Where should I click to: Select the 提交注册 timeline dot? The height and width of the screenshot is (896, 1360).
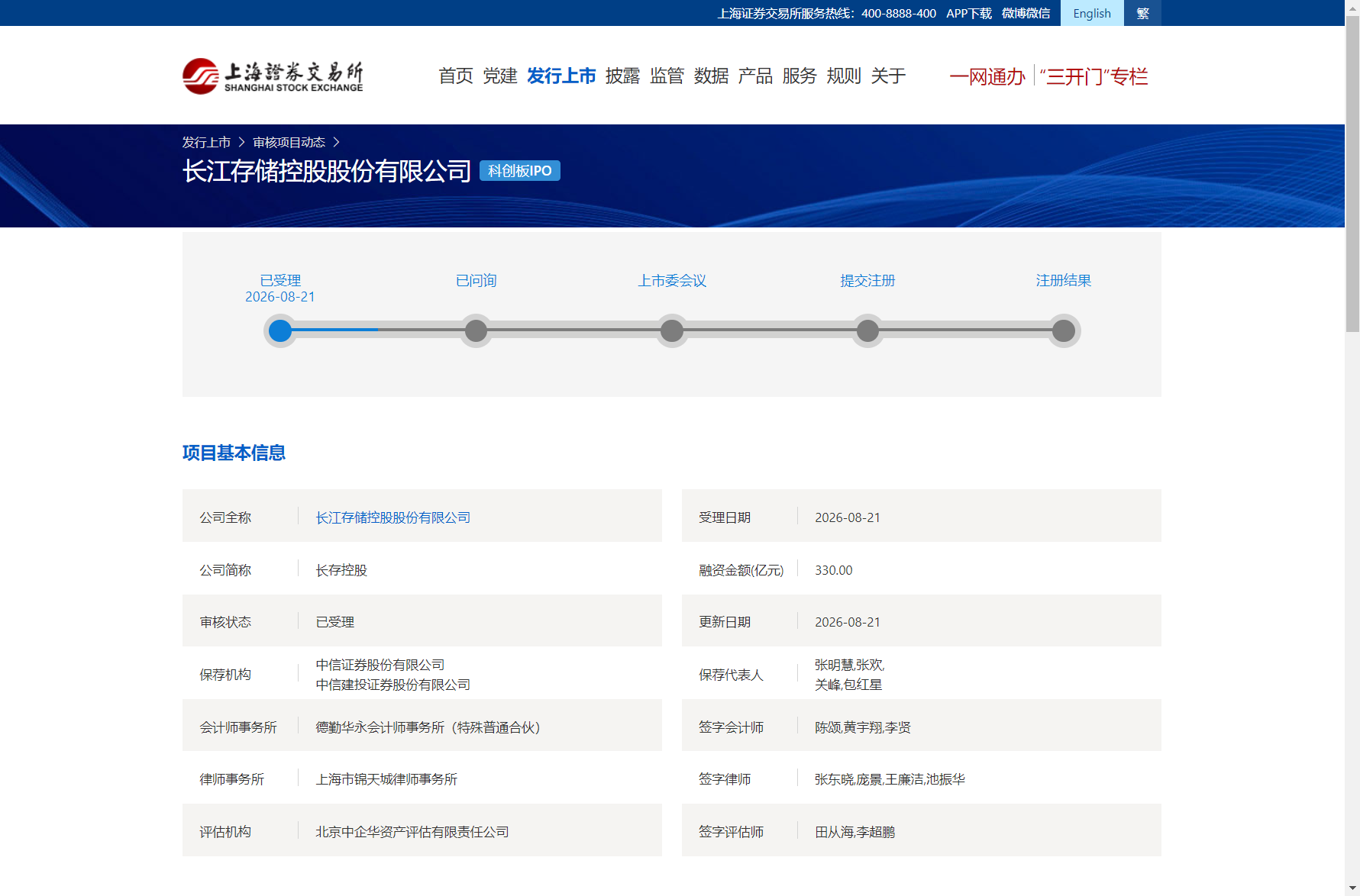(867, 331)
